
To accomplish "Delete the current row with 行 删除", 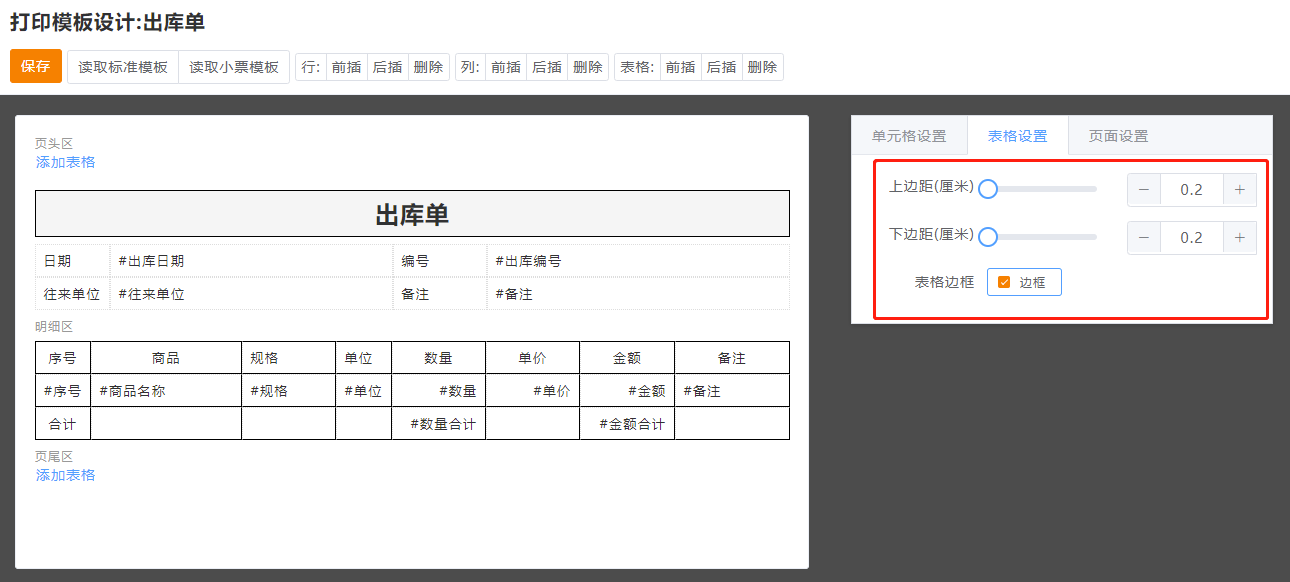I will (x=428, y=67).
